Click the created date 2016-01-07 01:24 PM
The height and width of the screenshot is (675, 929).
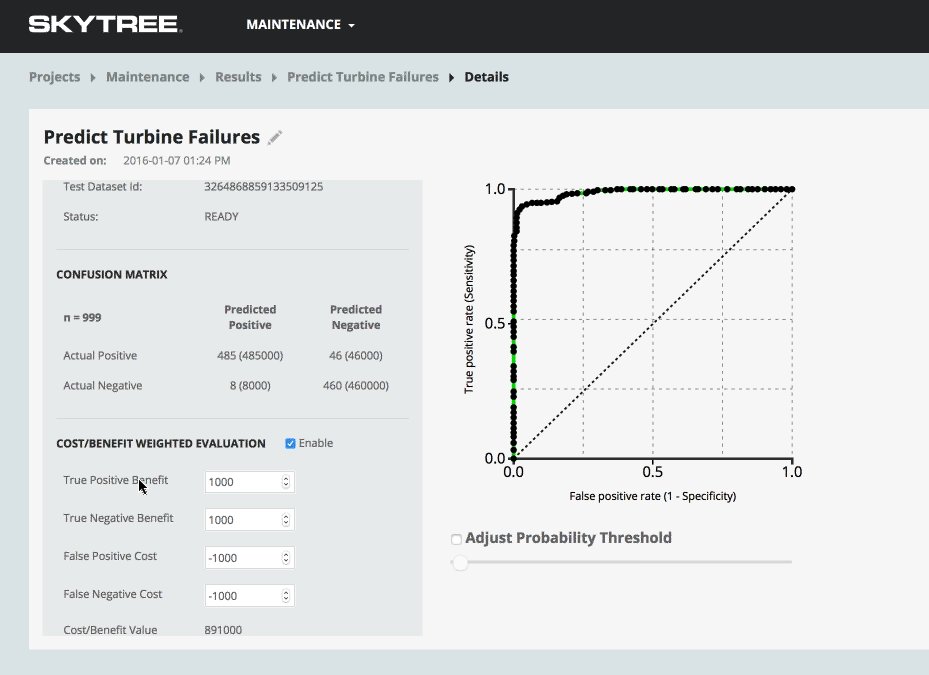pos(177,161)
